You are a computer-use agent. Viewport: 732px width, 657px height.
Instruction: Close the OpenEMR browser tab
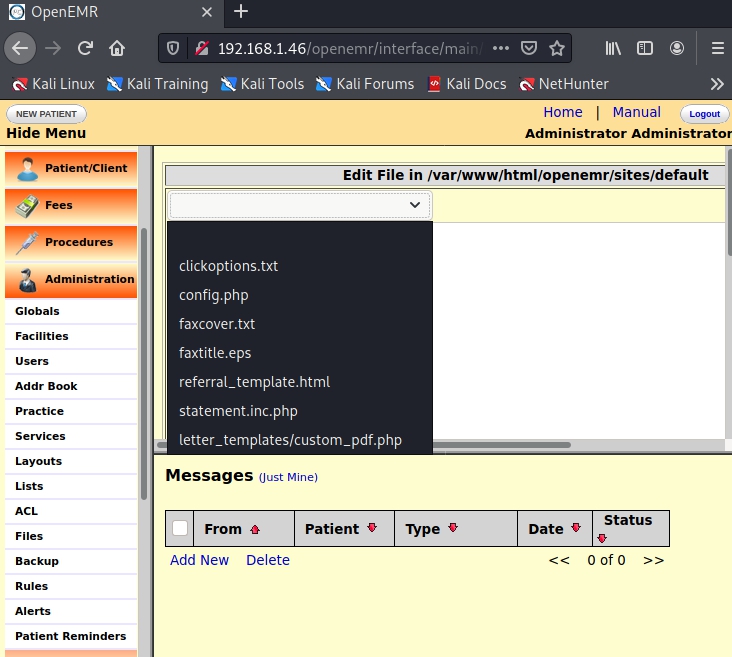[207, 12]
